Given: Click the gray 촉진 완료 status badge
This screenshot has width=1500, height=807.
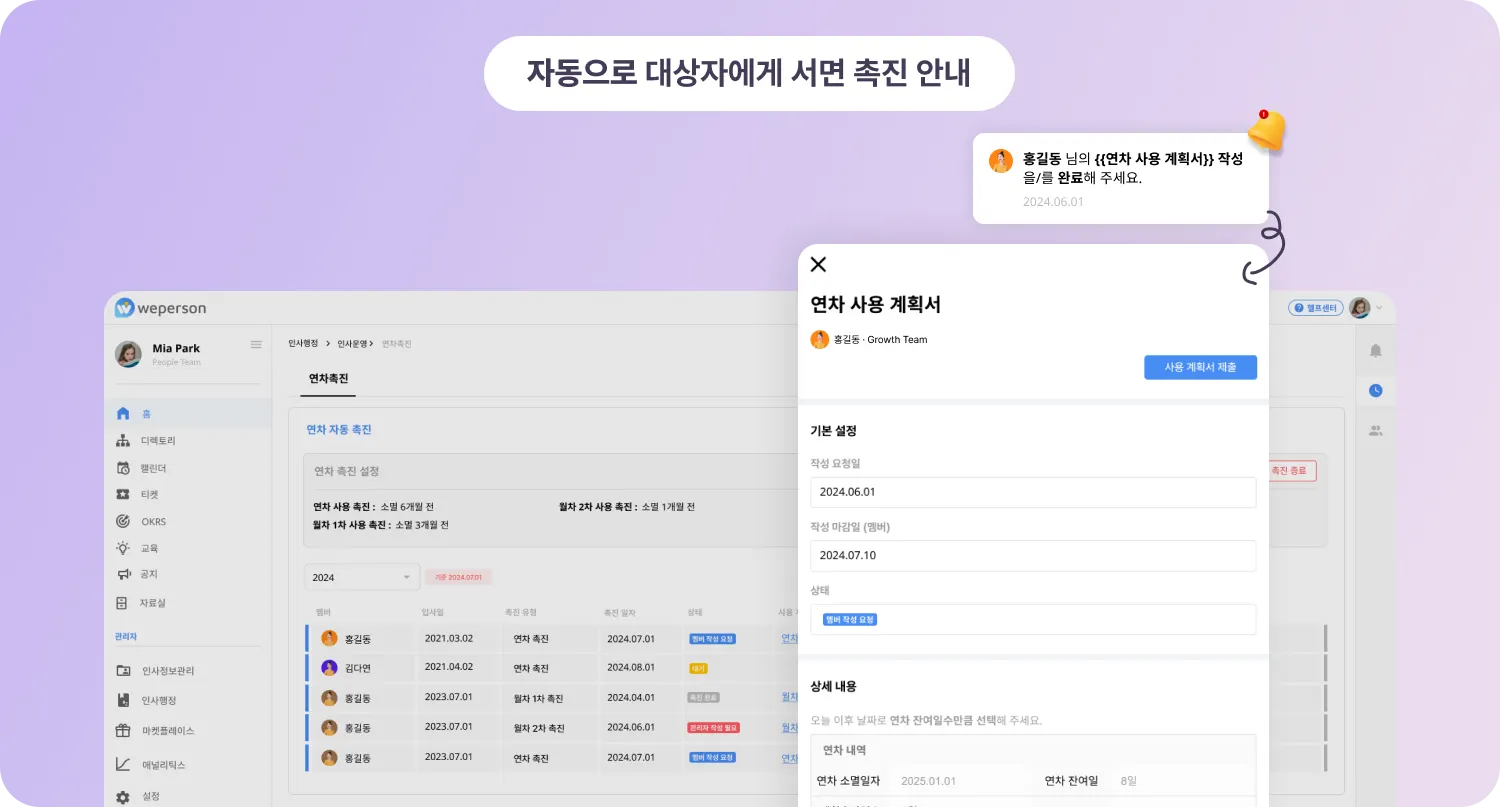Looking at the screenshot, I should click(703, 698).
